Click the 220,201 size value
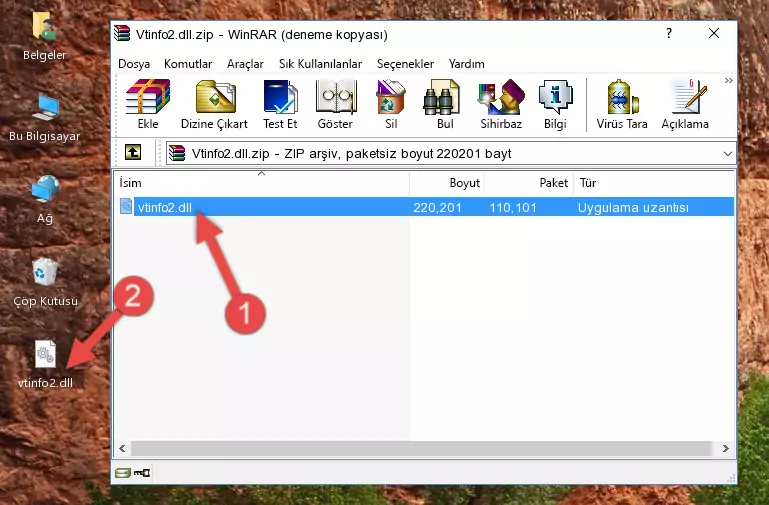The width and height of the screenshot is (769, 505). [x=437, y=207]
